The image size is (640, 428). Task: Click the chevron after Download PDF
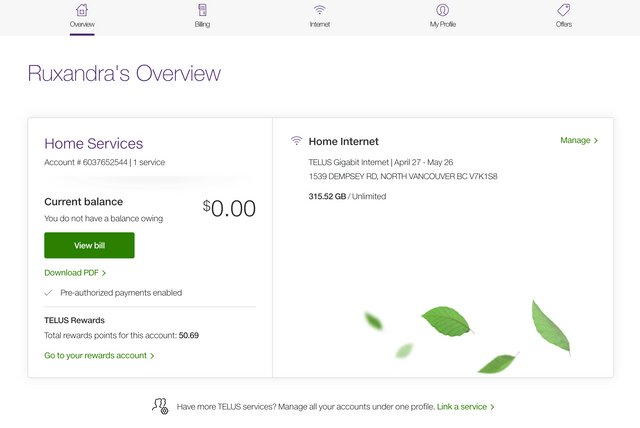[x=104, y=273]
